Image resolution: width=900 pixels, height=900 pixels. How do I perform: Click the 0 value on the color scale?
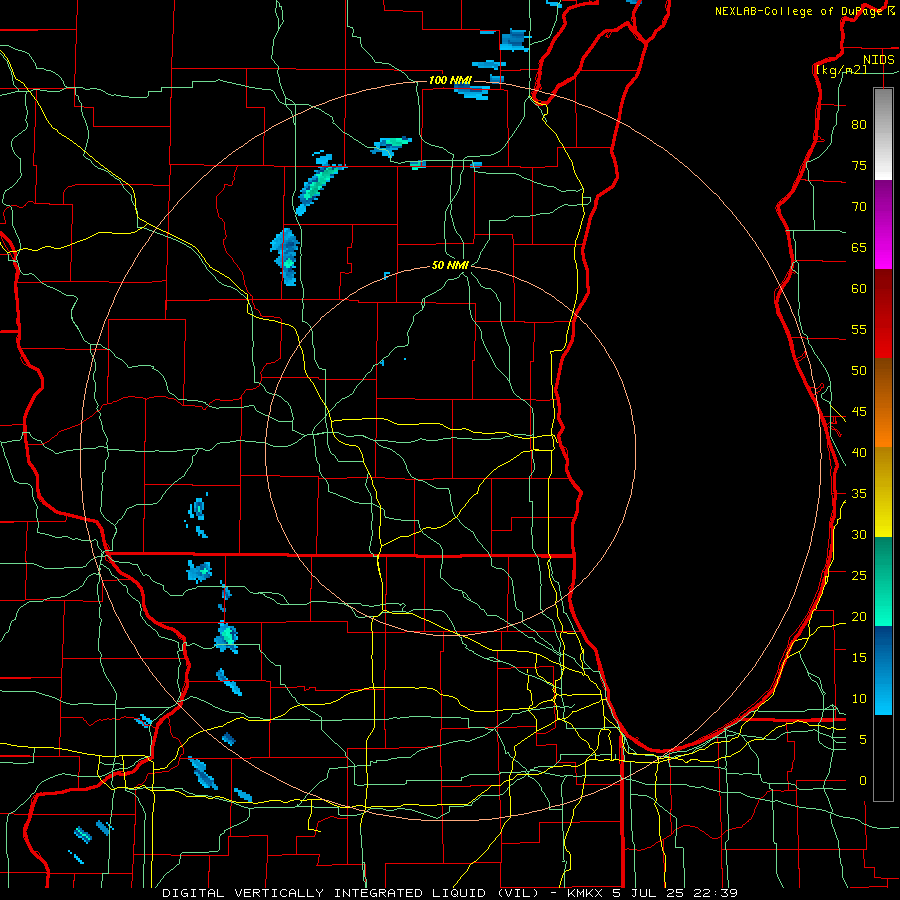pos(863,781)
